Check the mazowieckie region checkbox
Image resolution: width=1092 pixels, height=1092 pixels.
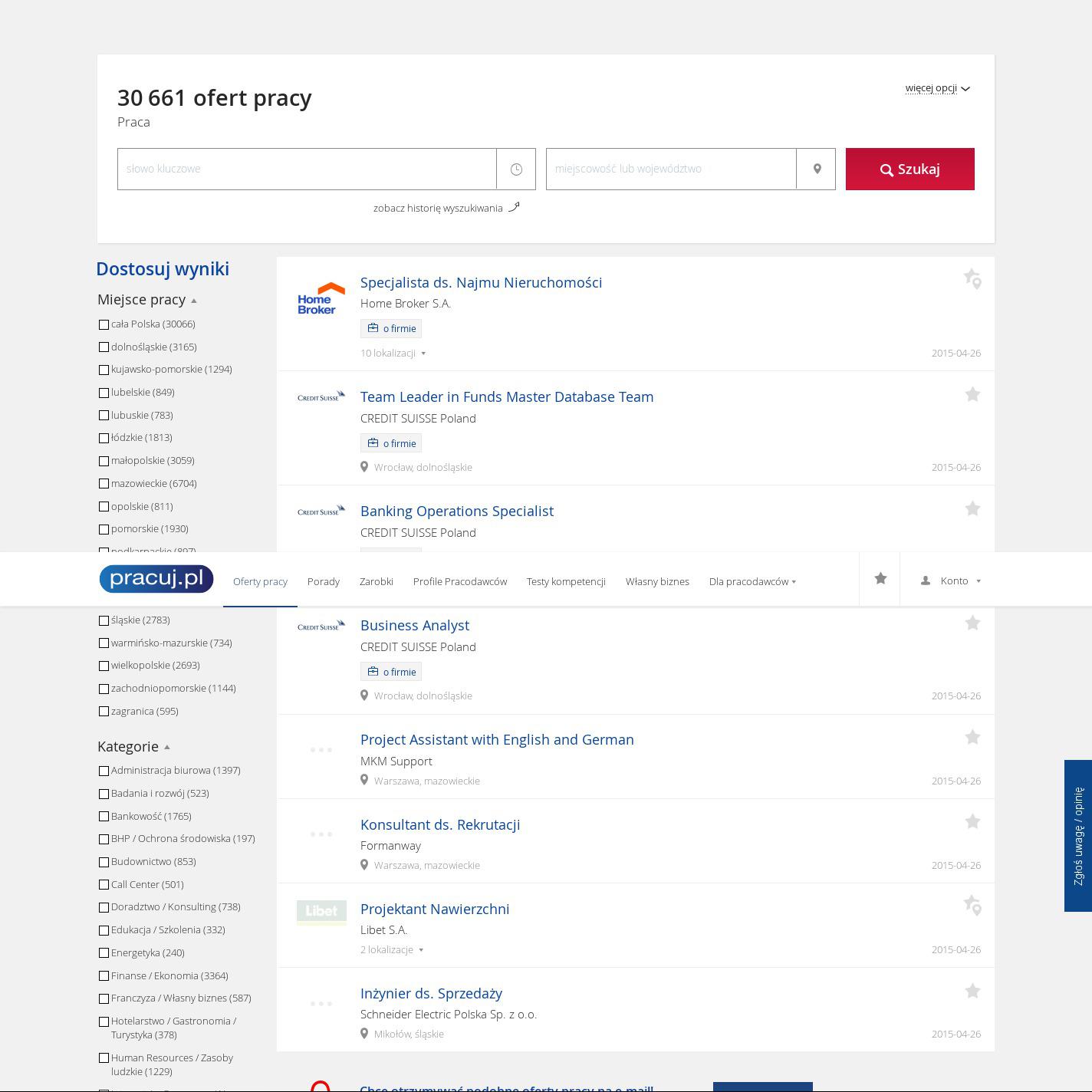pos(104,484)
